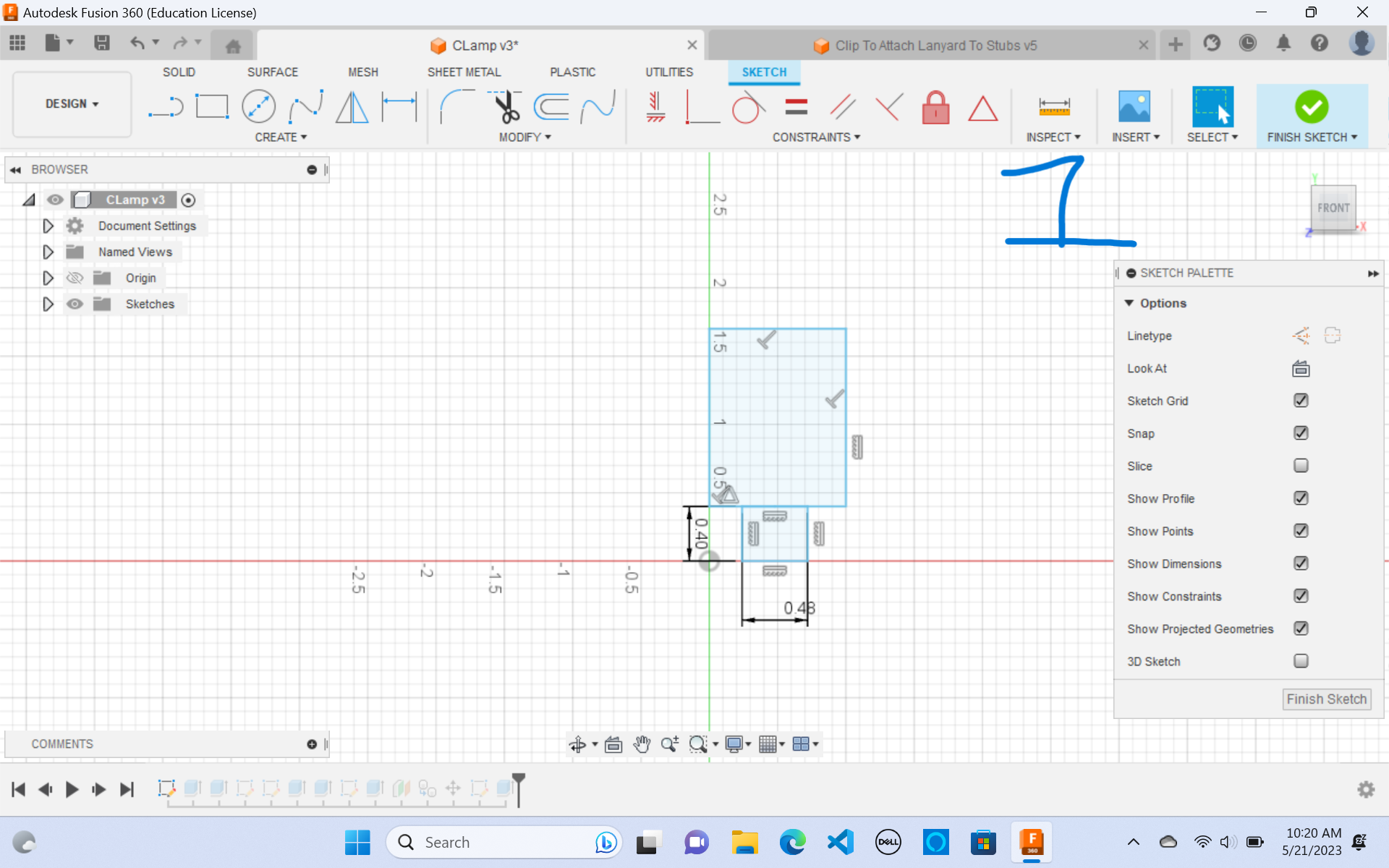Select the Fit Point Spline tool
Viewport: 1389px width, 868px height.
[305, 106]
